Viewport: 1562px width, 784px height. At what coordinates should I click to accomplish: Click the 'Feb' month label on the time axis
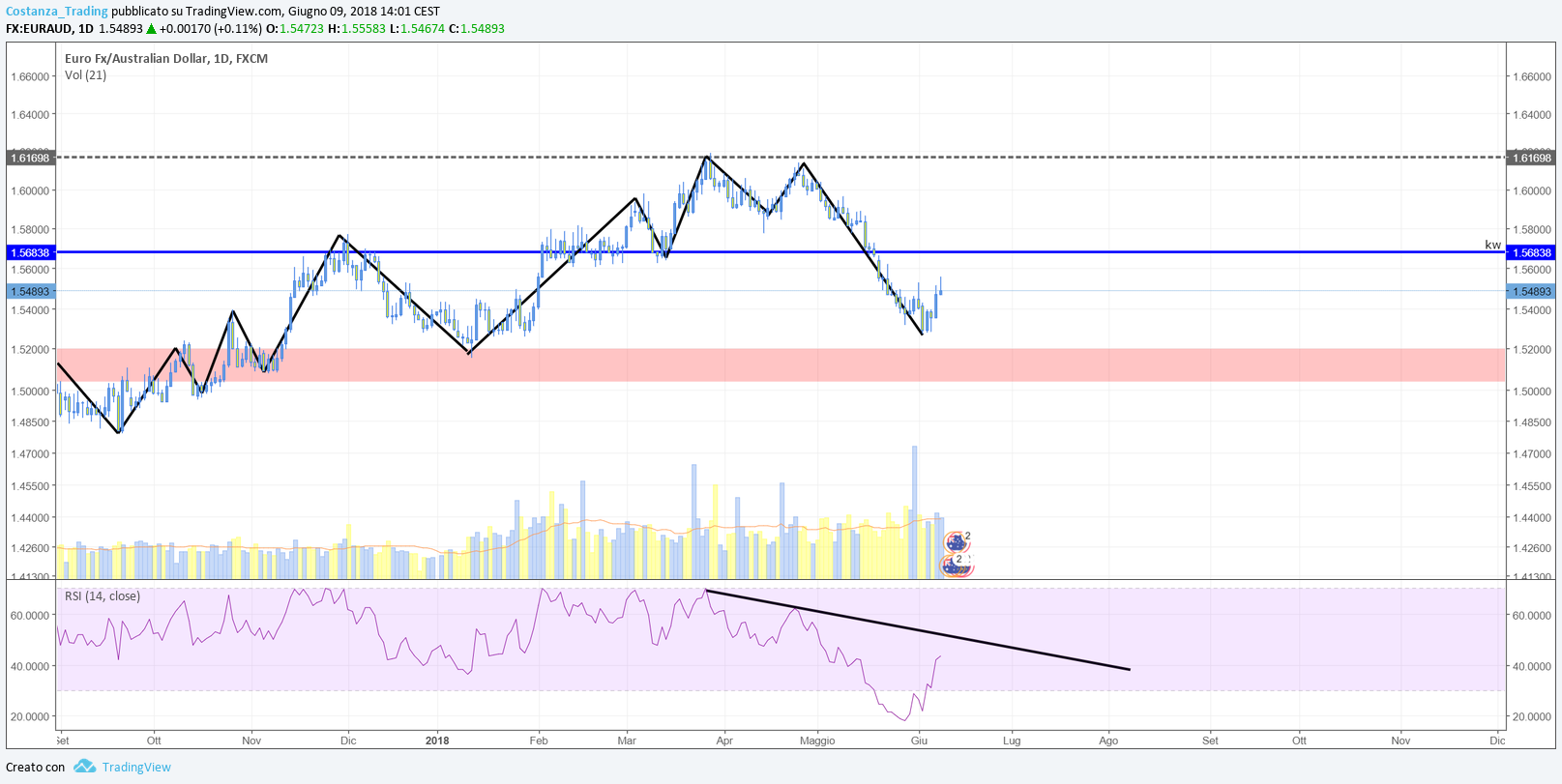(x=539, y=741)
